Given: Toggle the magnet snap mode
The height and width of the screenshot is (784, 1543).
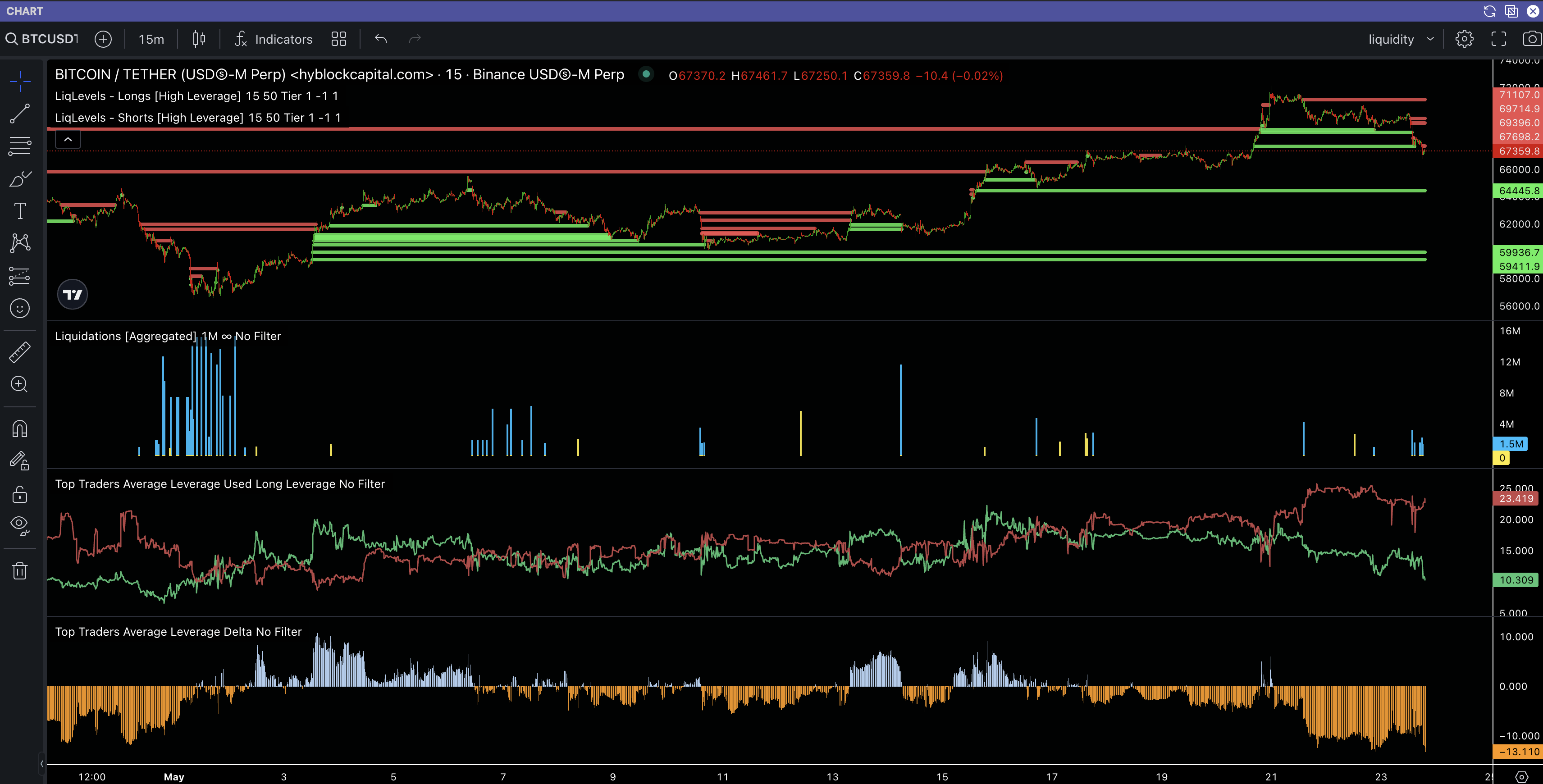Looking at the screenshot, I should point(20,429).
